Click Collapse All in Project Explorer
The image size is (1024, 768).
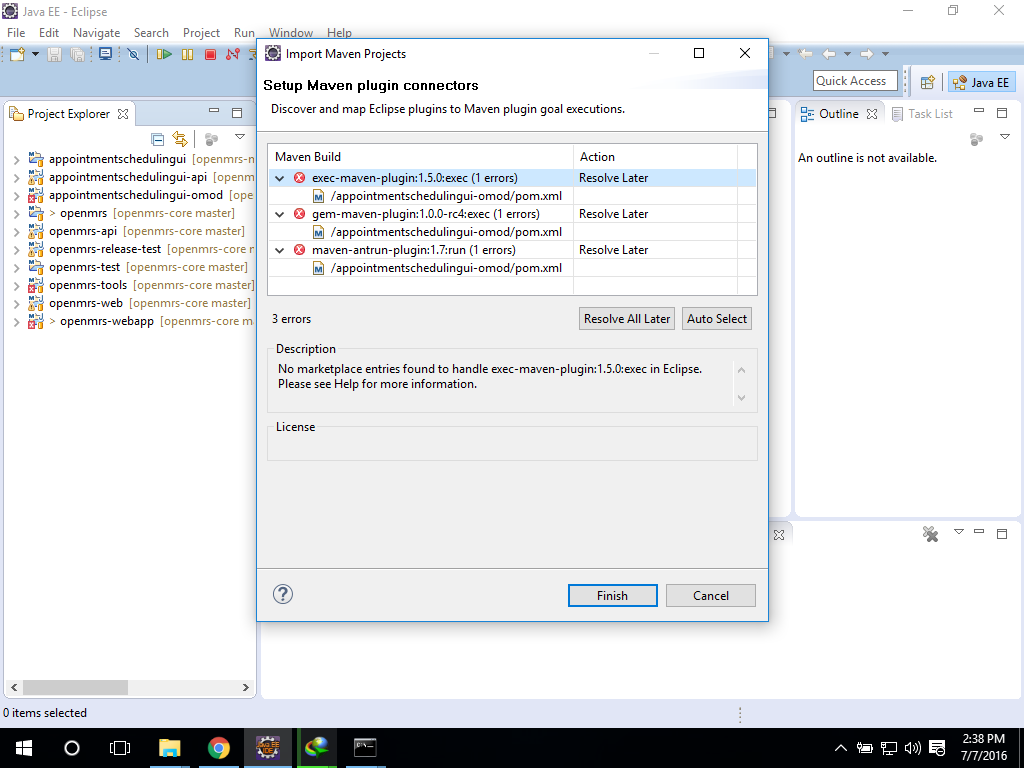(157, 139)
